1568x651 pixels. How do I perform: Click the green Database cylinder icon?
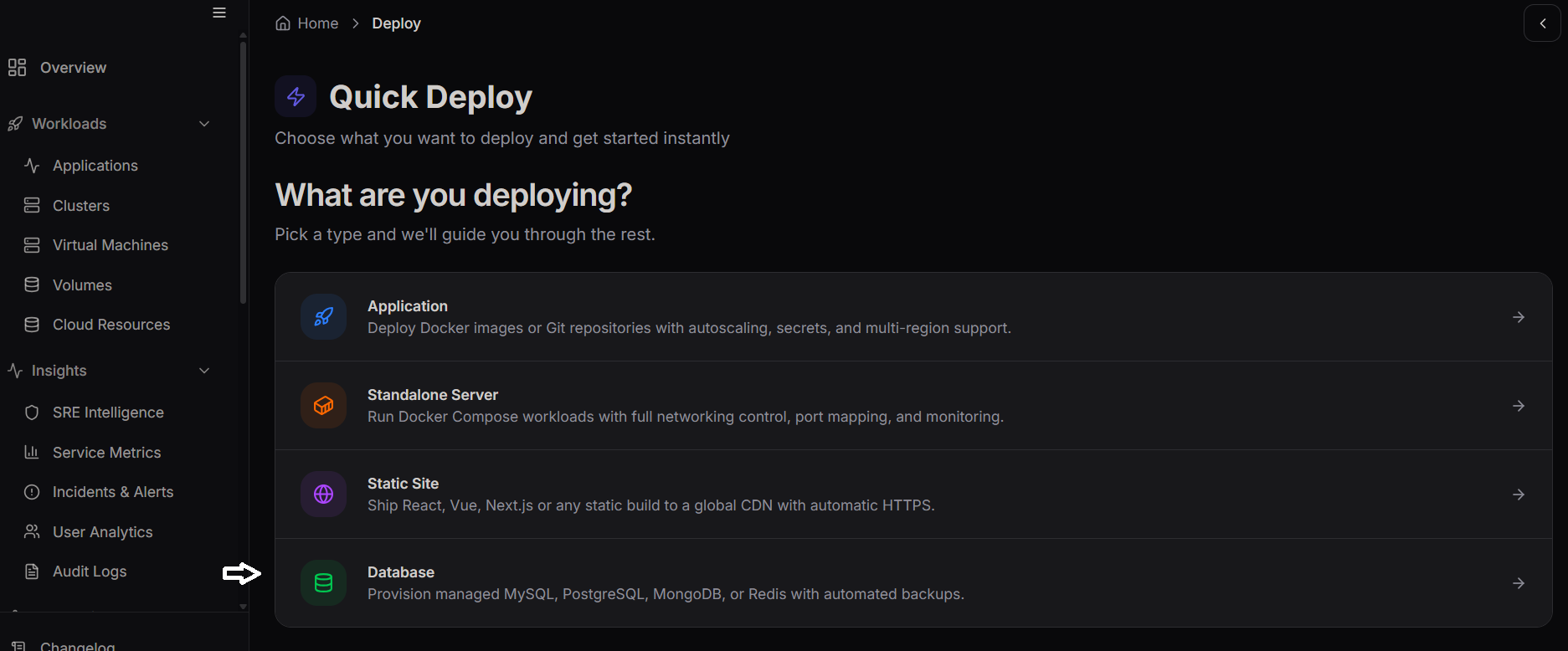(x=323, y=583)
